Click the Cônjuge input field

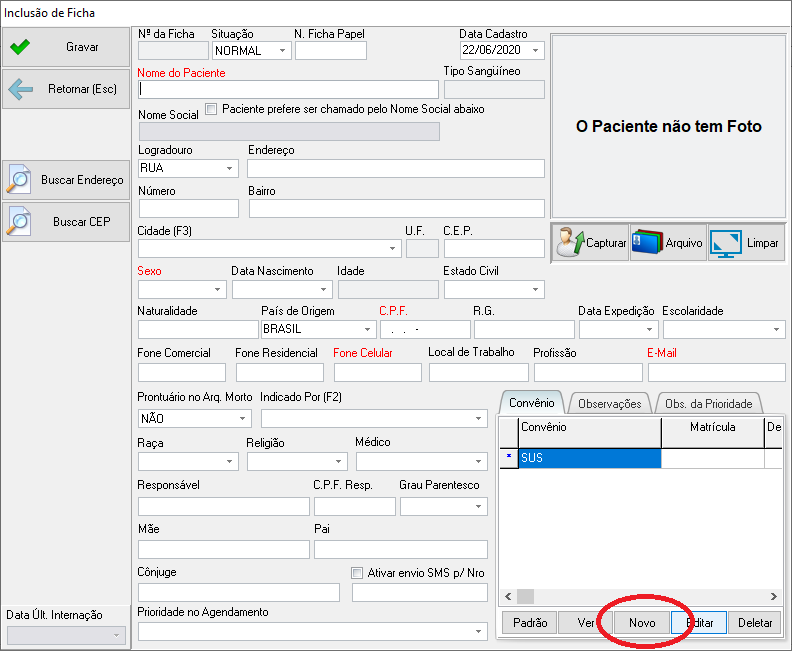pos(239,592)
